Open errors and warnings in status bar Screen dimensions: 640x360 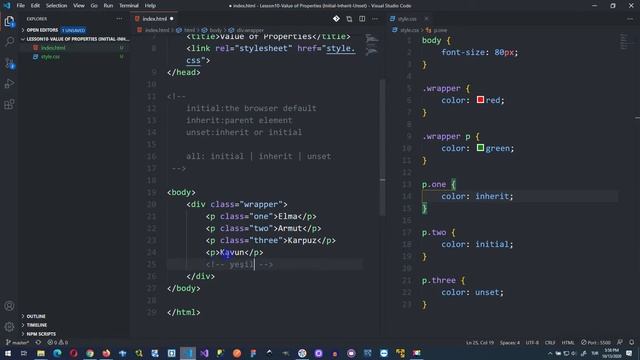(58, 342)
